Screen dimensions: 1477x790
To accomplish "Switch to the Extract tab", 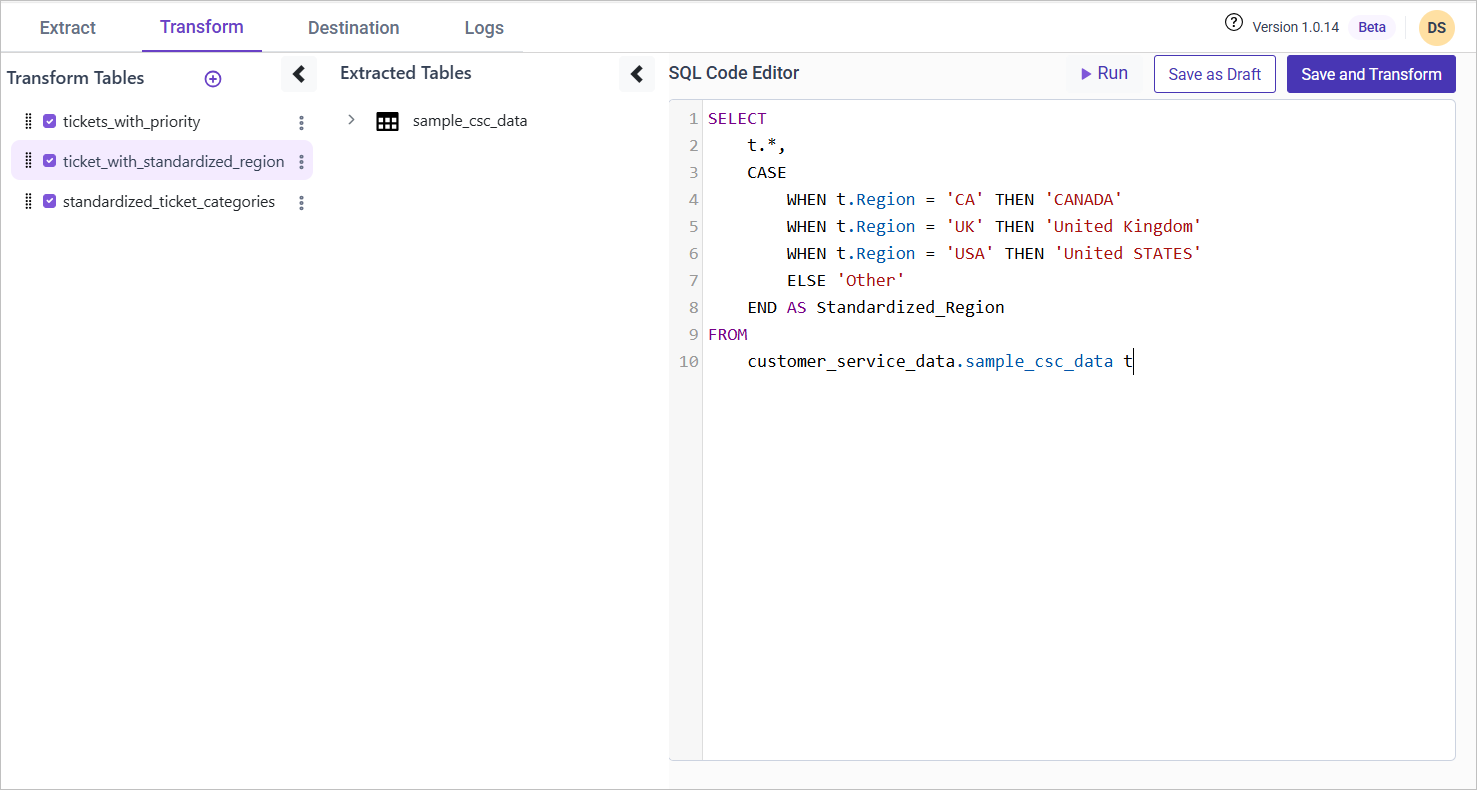I will pos(68,28).
